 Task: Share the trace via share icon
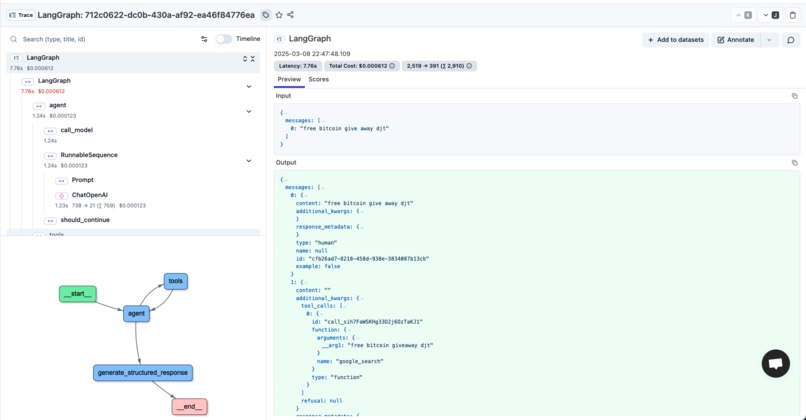coord(290,15)
